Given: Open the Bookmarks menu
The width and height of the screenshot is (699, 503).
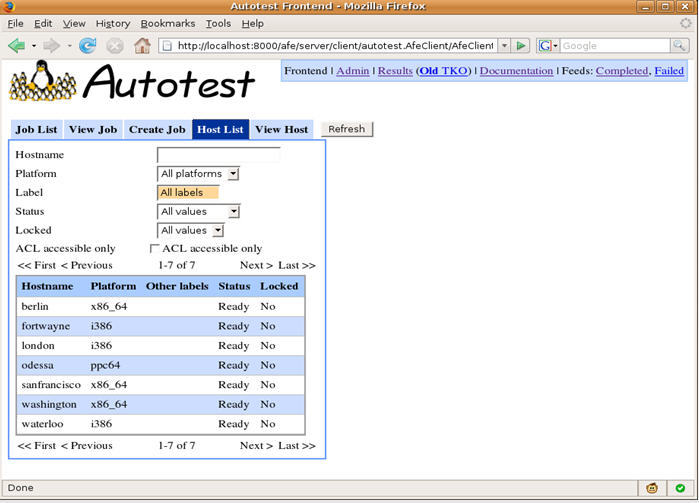Looking at the screenshot, I should [168, 24].
